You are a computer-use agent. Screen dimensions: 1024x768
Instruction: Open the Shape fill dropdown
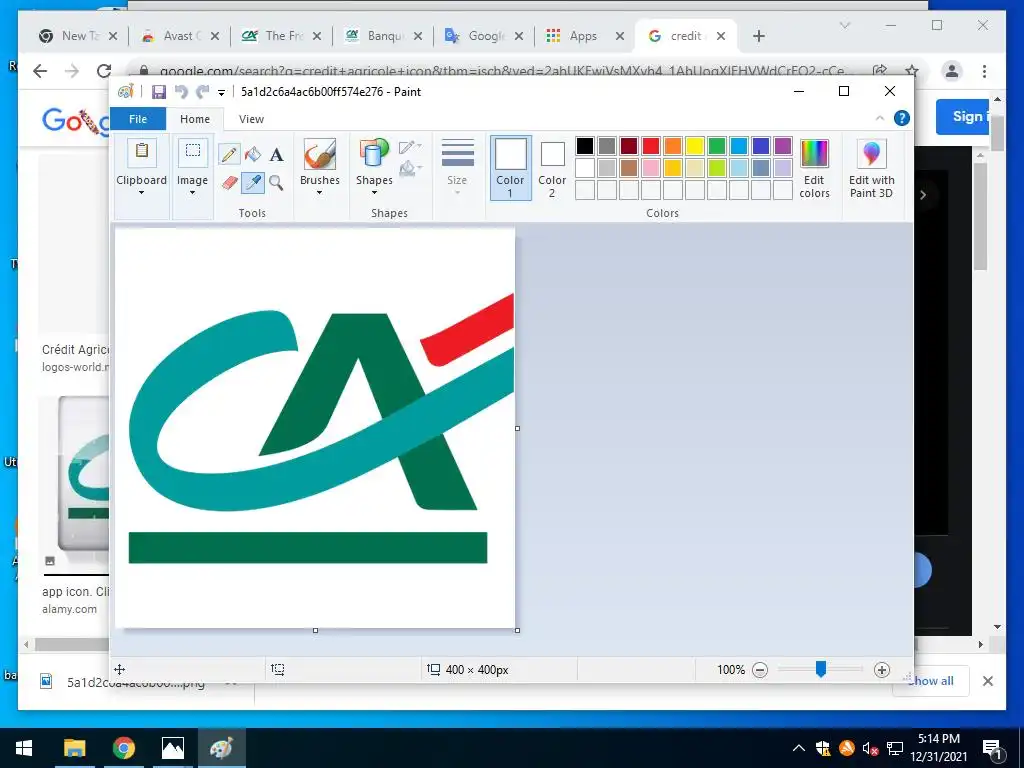410,169
